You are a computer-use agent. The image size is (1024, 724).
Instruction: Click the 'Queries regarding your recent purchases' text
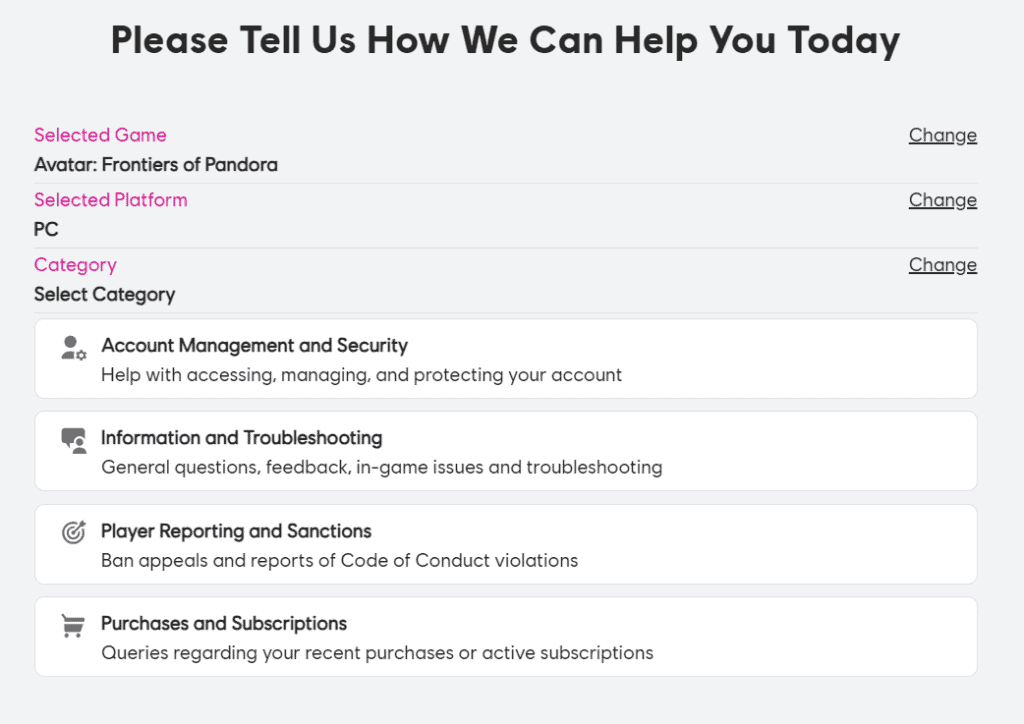(377, 653)
